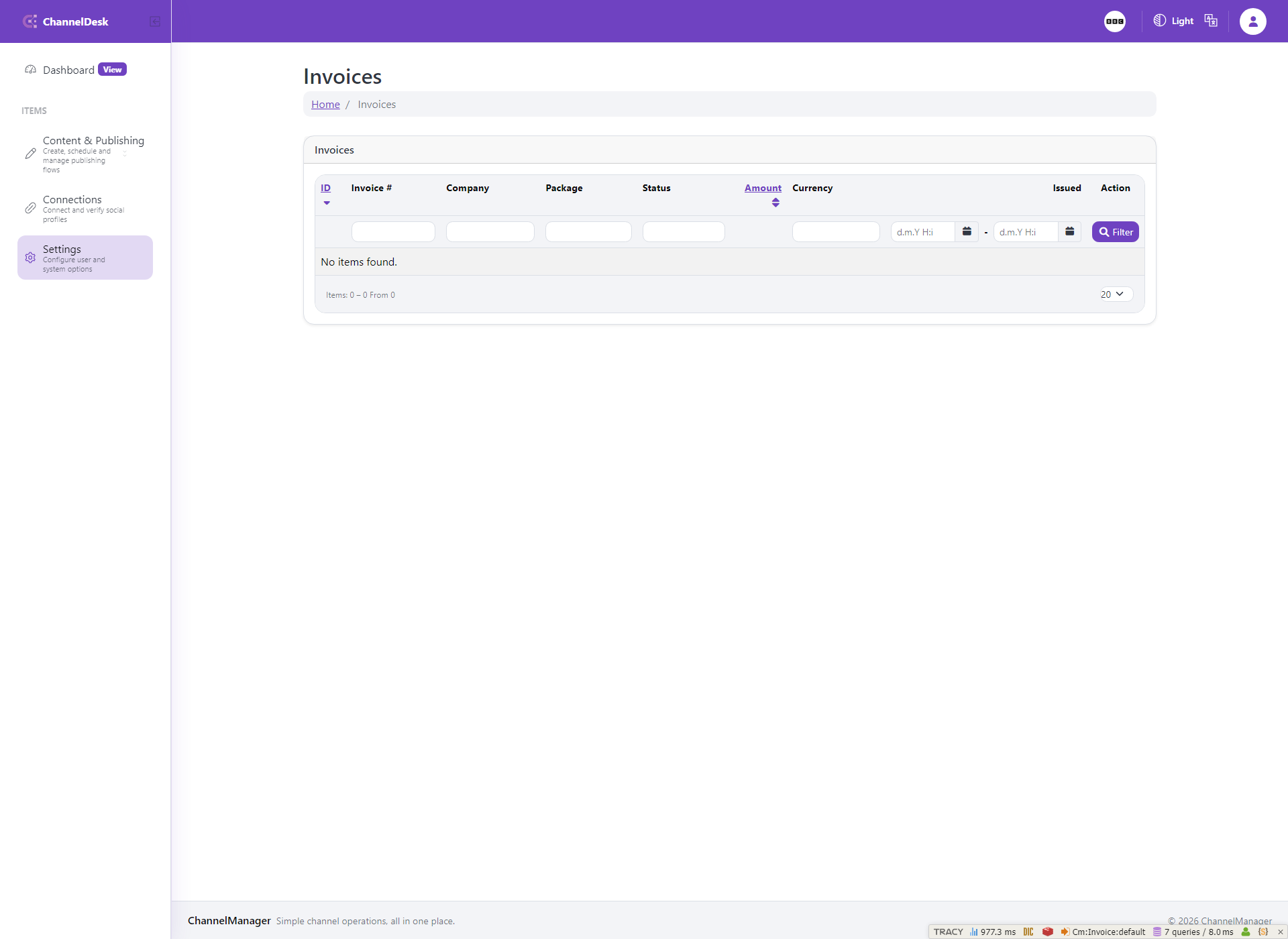Click the 'No items found.' row

click(730, 262)
